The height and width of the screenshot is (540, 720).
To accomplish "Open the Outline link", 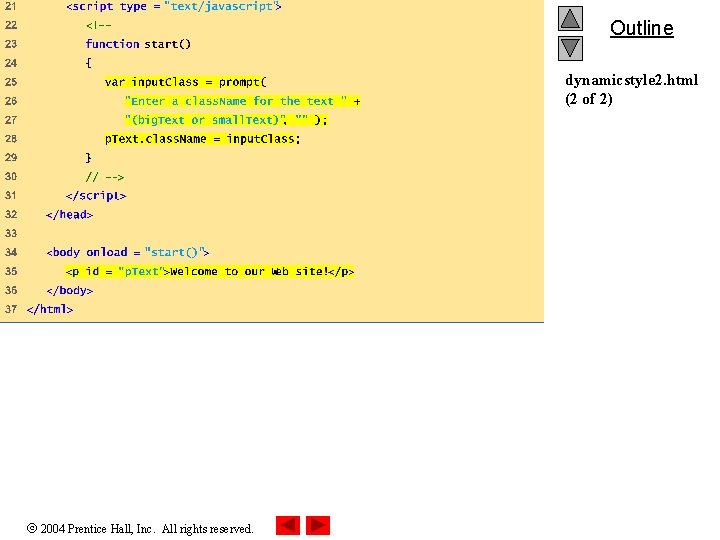I will [x=641, y=28].
